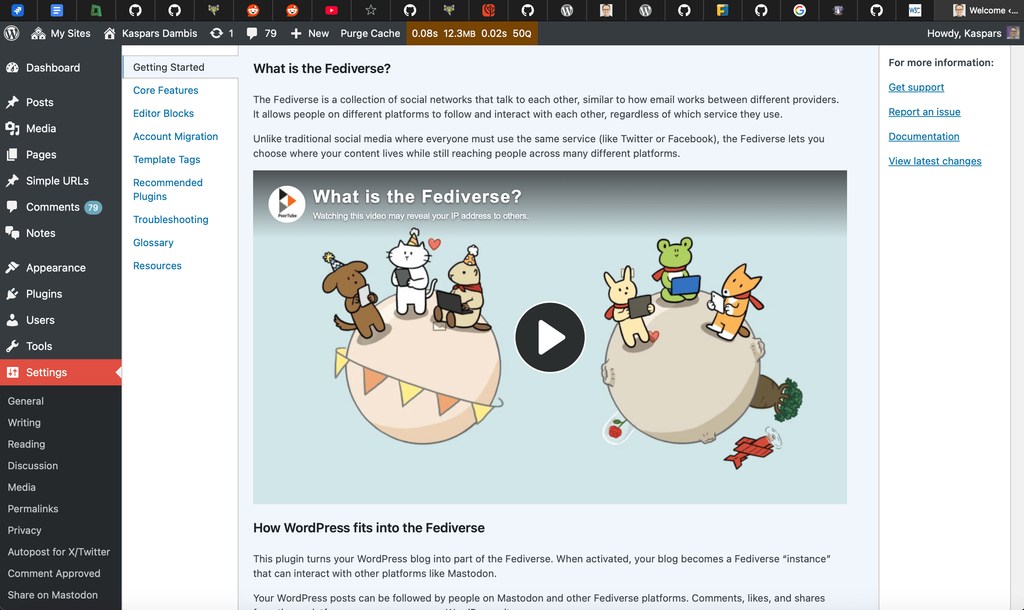This screenshot has width=1024, height=610.
Task: Click the Simple URLs pin icon
Action: (12, 181)
